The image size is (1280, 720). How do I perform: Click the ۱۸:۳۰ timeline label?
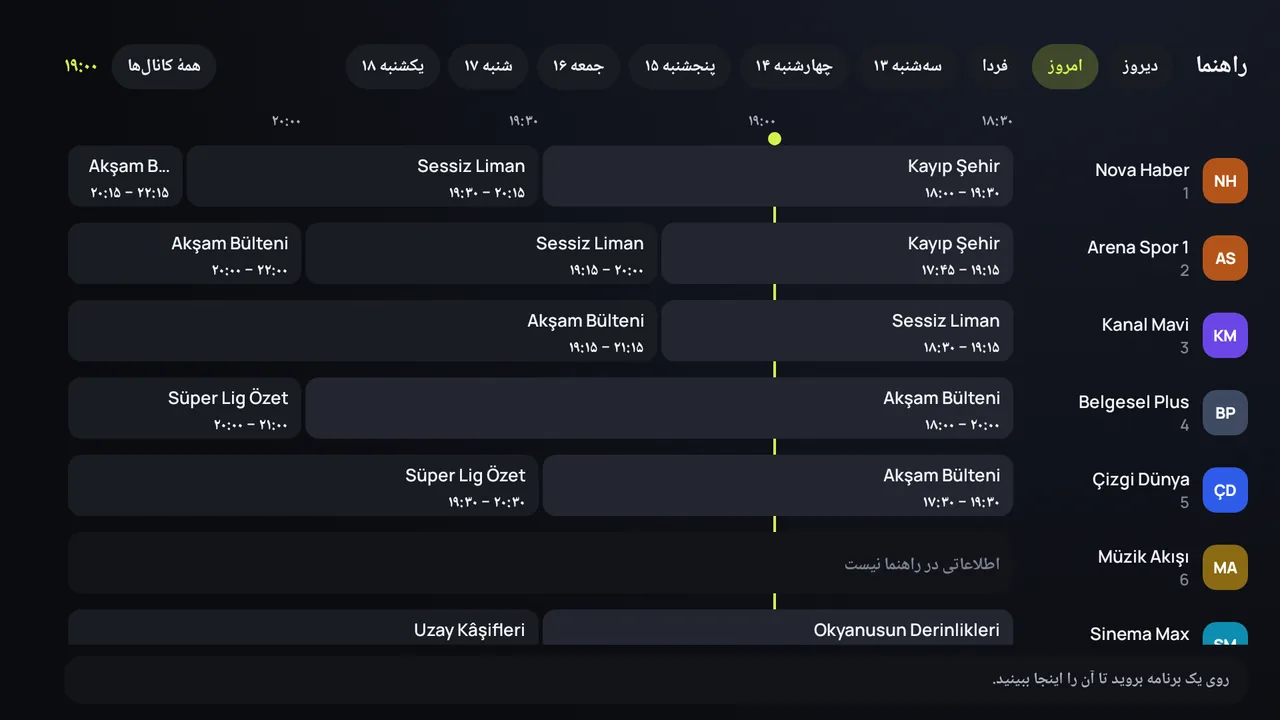[997, 121]
